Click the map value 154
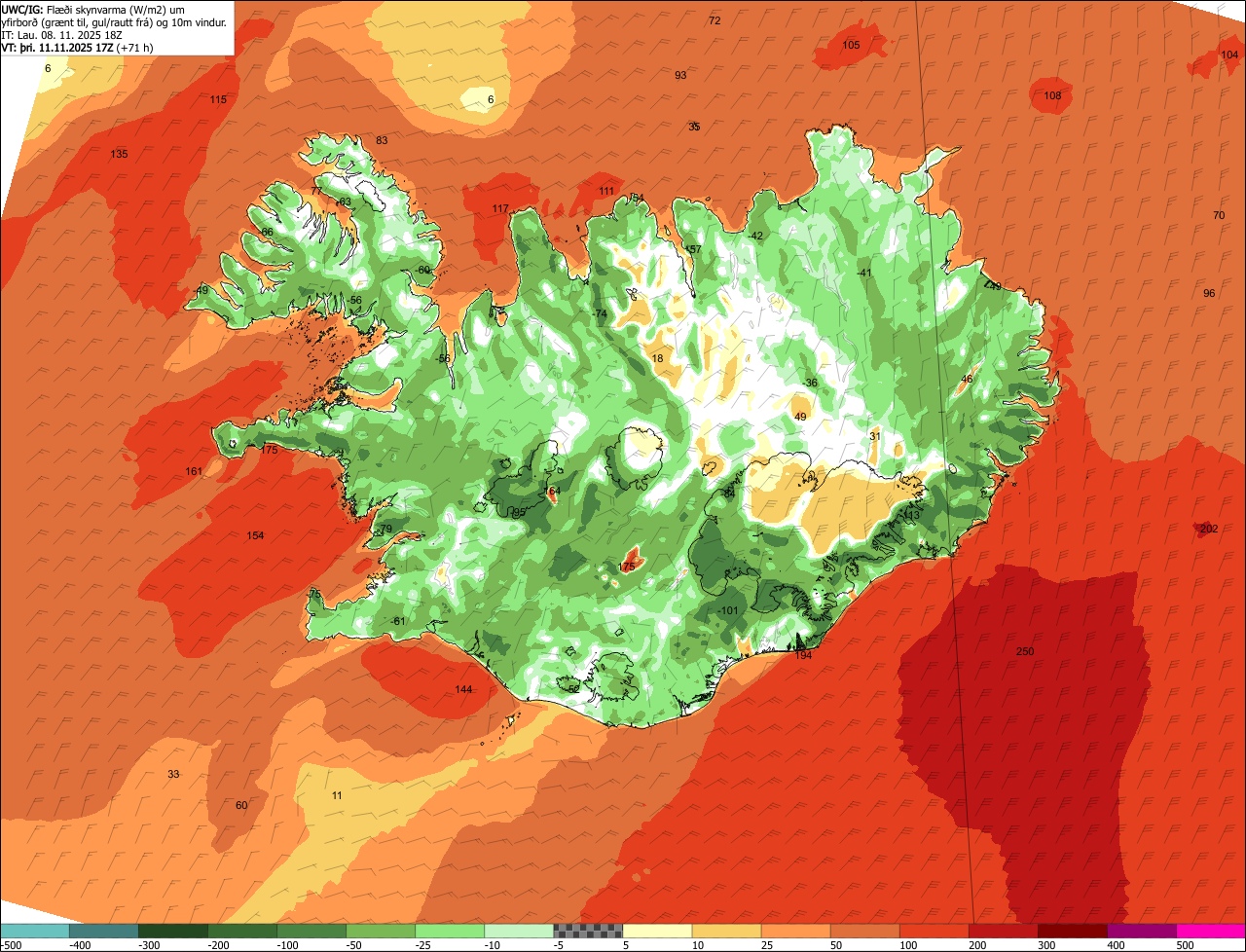 (255, 535)
